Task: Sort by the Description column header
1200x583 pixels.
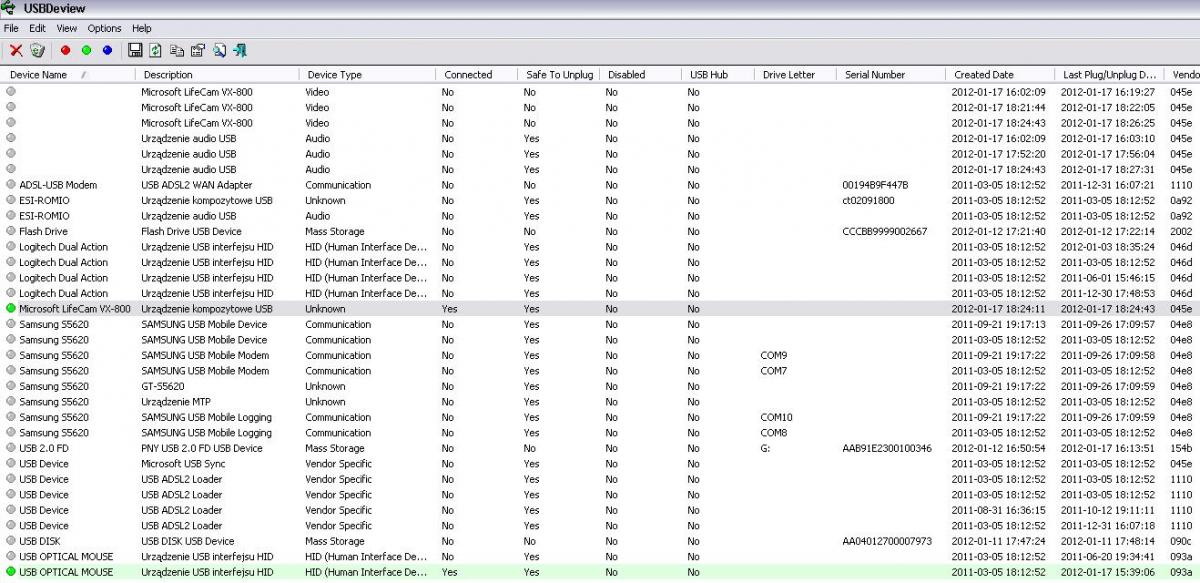Action: [217, 75]
